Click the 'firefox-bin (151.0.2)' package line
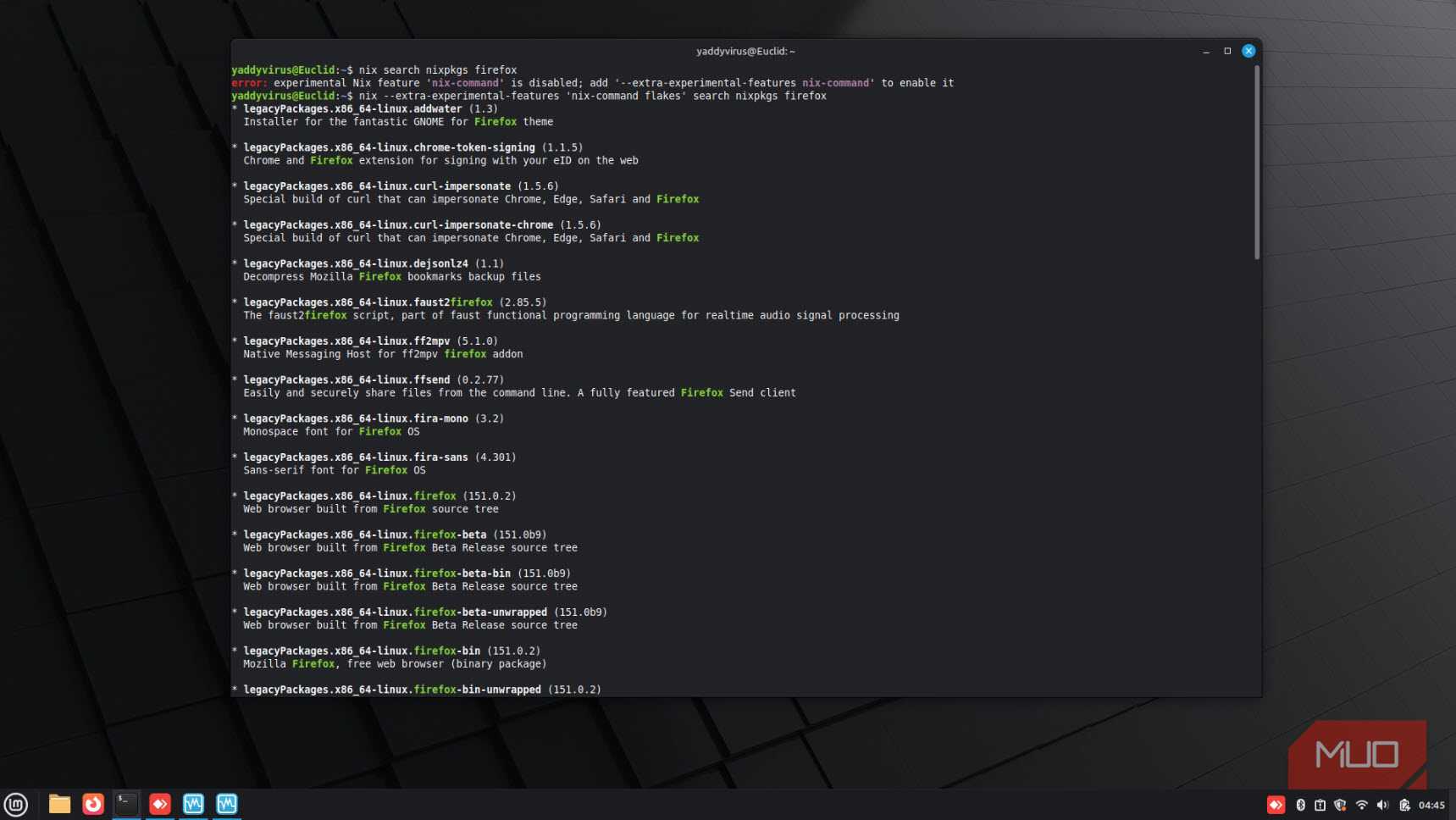This screenshot has height=820, width=1456. (x=386, y=651)
